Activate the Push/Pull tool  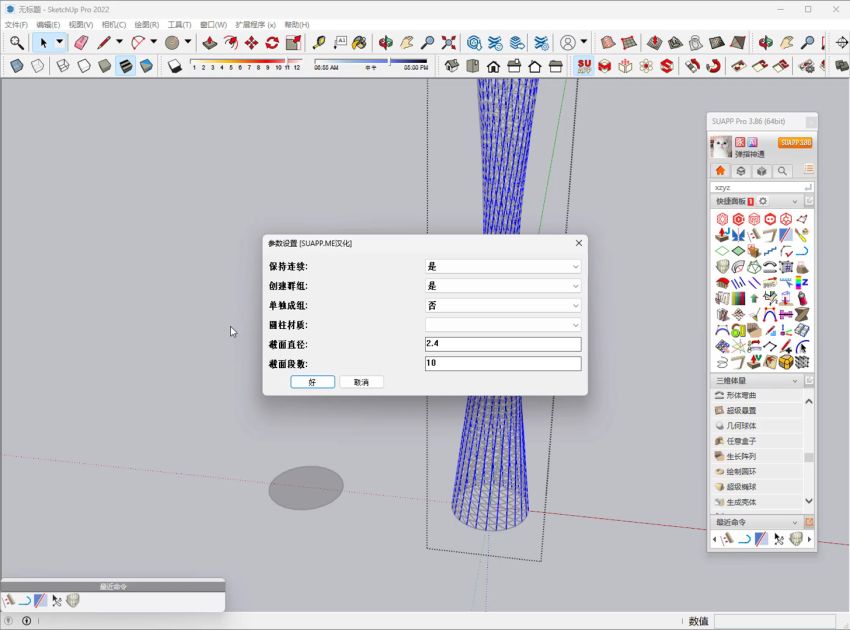pyautogui.click(x=210, y=42)
